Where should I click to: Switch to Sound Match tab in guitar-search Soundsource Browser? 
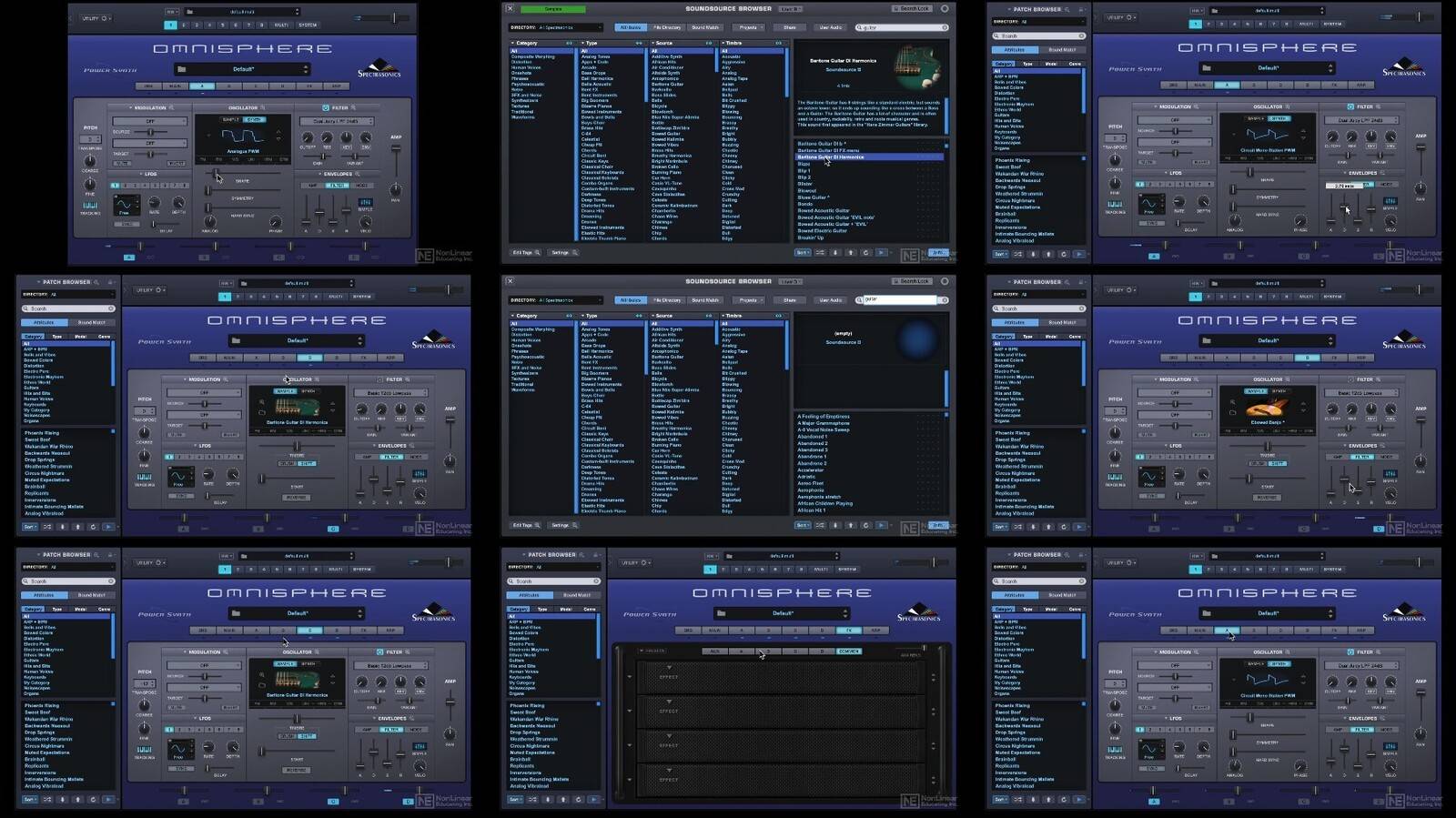(x=704, y=27)
